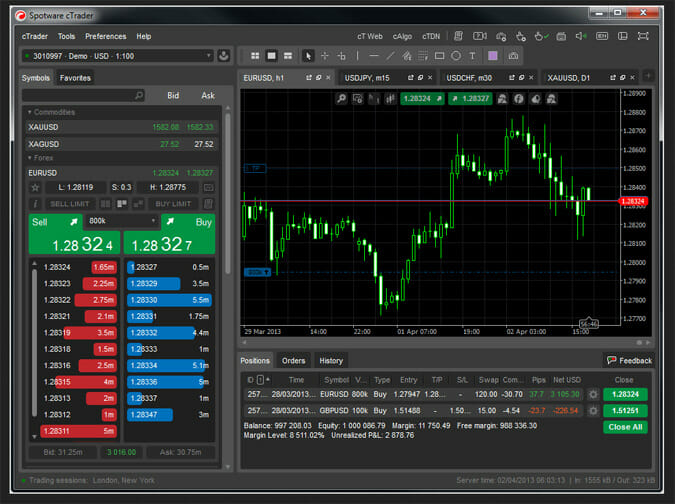
Task: Open the Tools menu
Action: click(x=66, y=37)
